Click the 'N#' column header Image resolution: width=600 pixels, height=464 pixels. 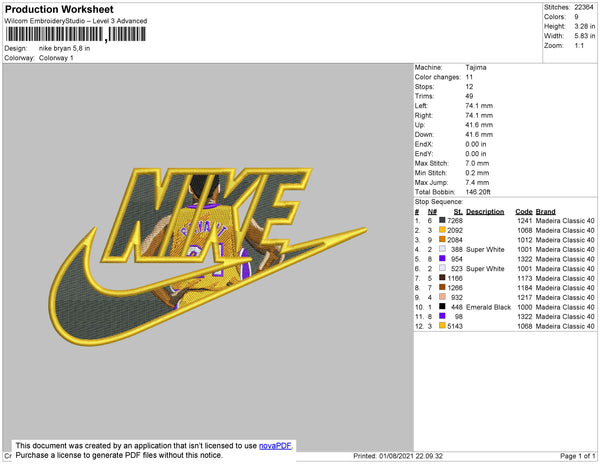432,212
